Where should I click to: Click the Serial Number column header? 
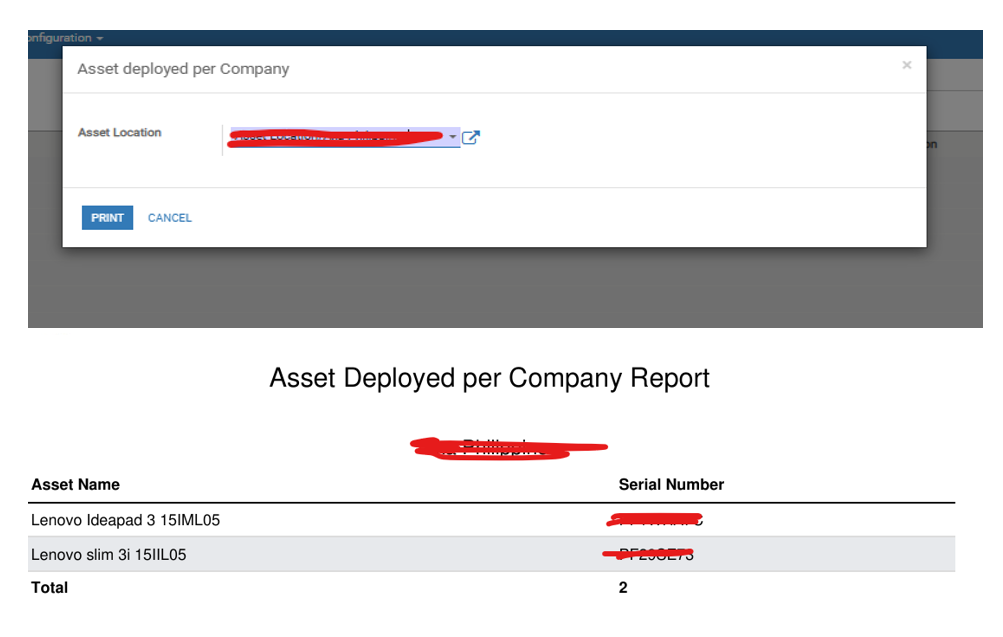click(x=671, y=485)
